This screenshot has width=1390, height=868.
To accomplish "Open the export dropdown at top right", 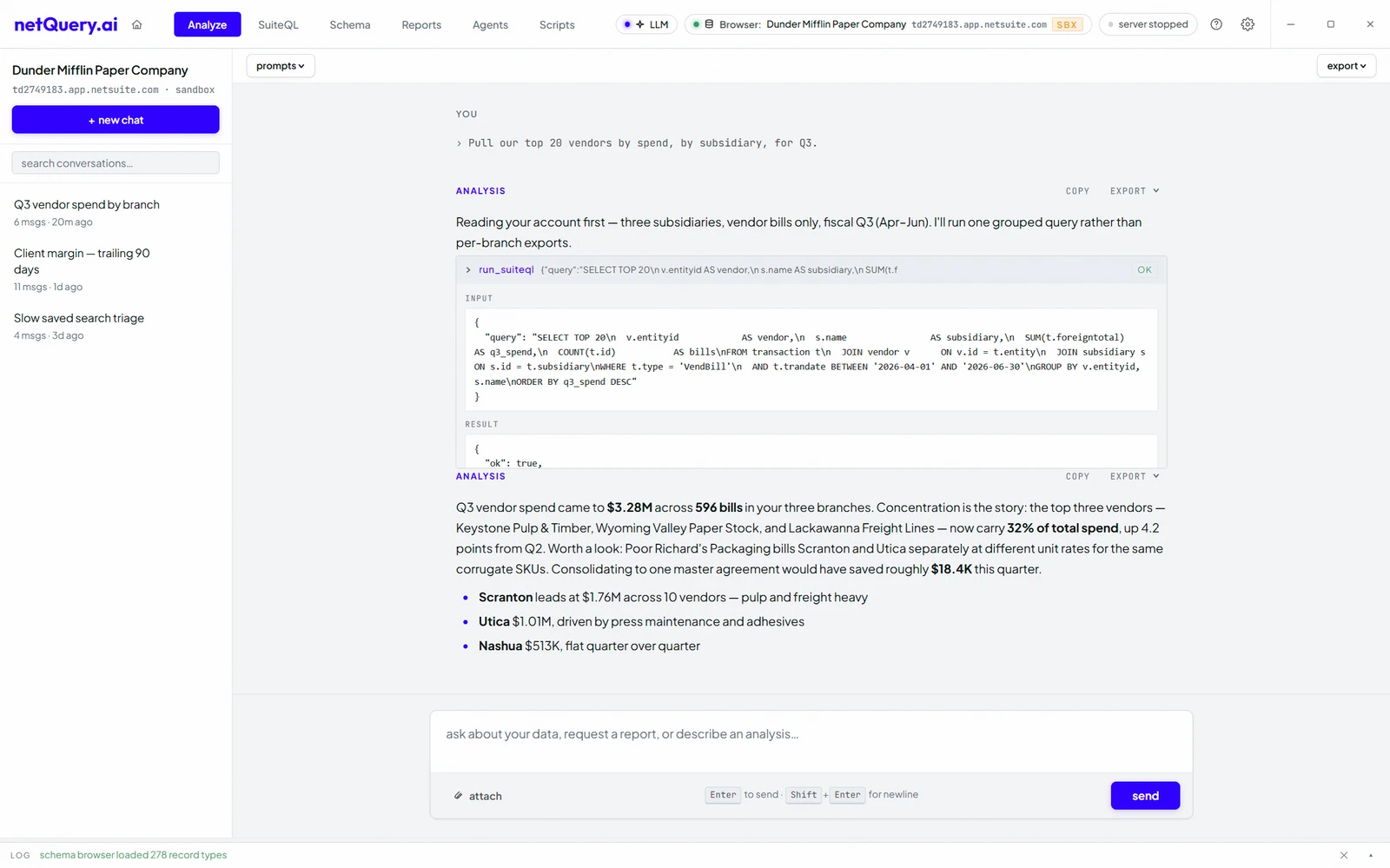I will pyautogui.click(x=1347, y=66).
